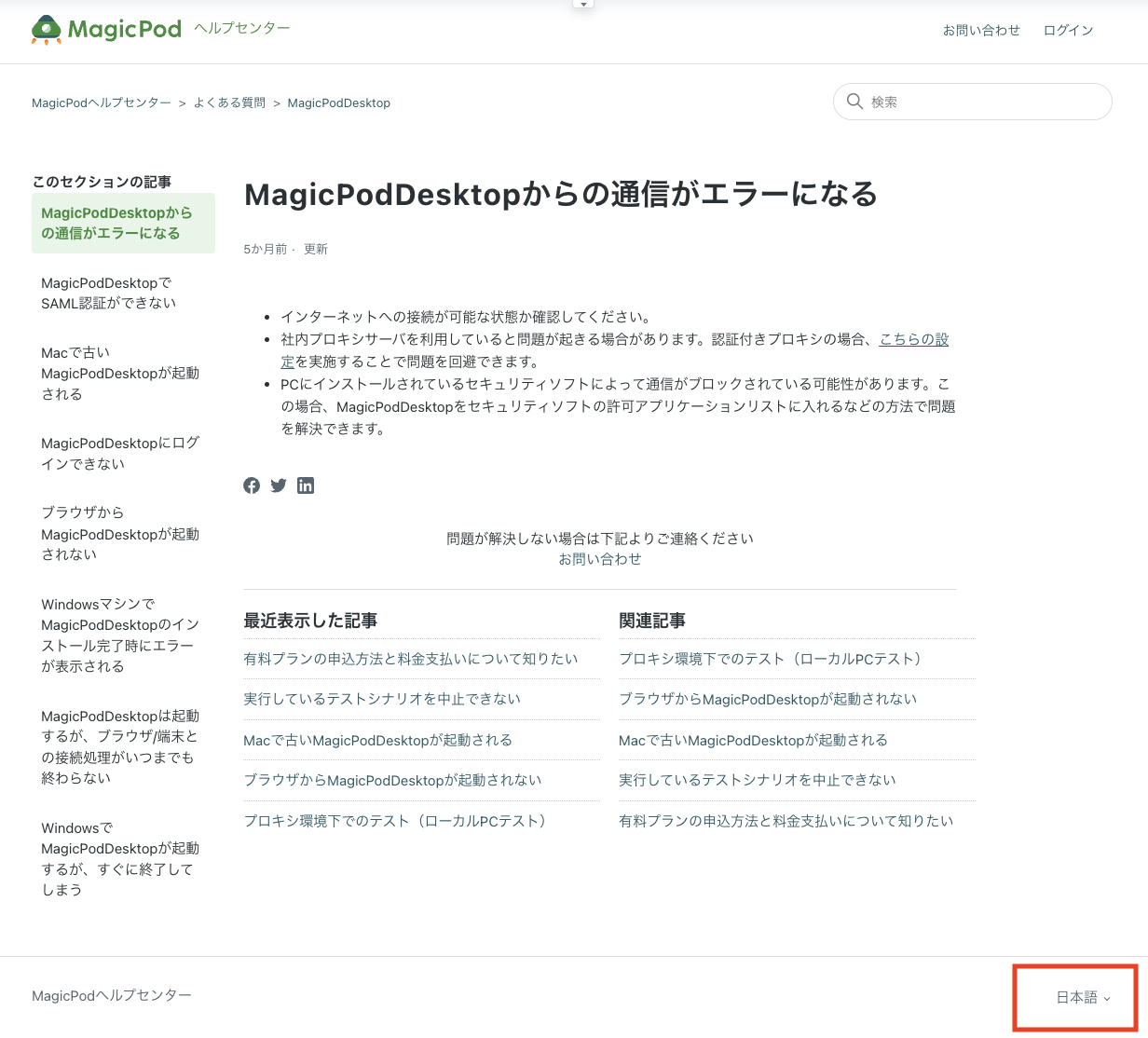Go to MagicPodヘルプセンター breadcrumb
Image resolution: width=1148 pixels, height=1038 pixels.
[102, 102]
